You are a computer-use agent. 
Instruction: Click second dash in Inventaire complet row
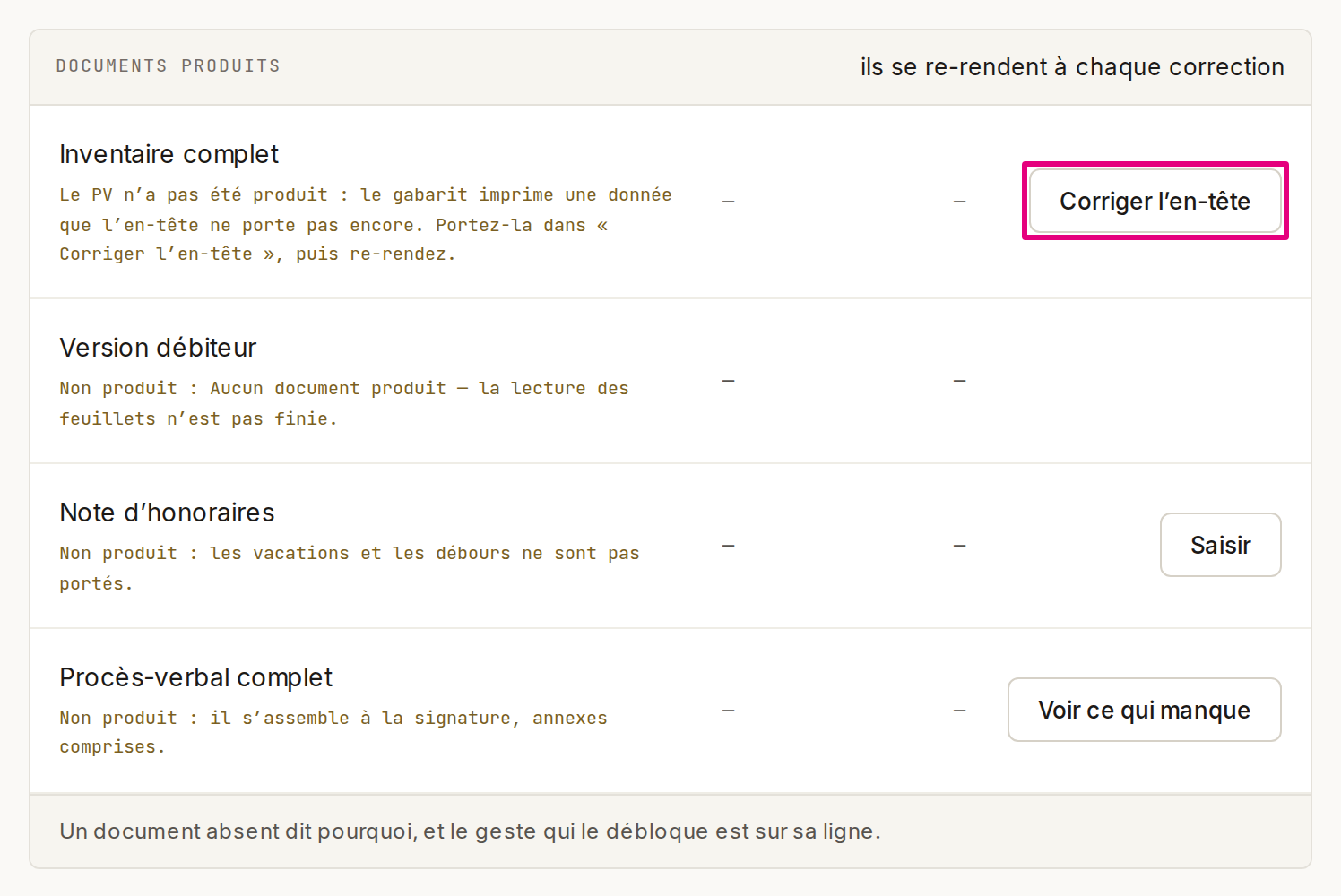coord(959,202)
